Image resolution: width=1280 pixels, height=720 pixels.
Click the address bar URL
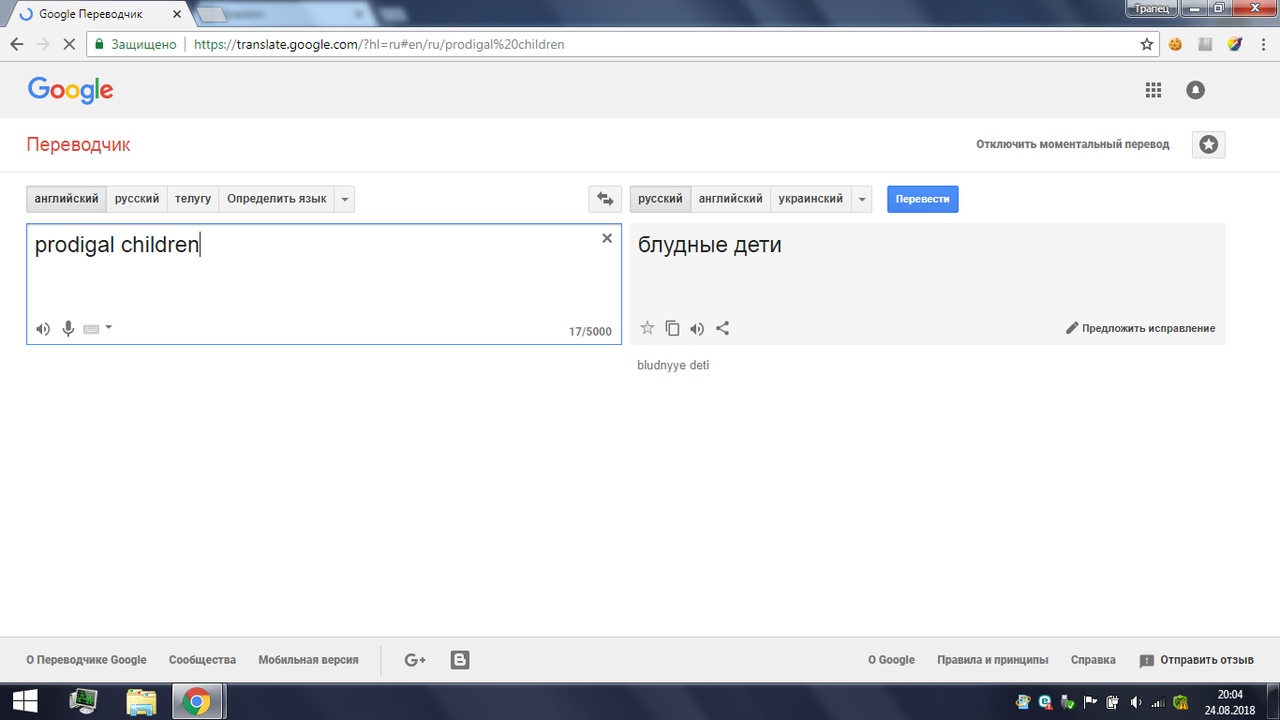(379, 45)
